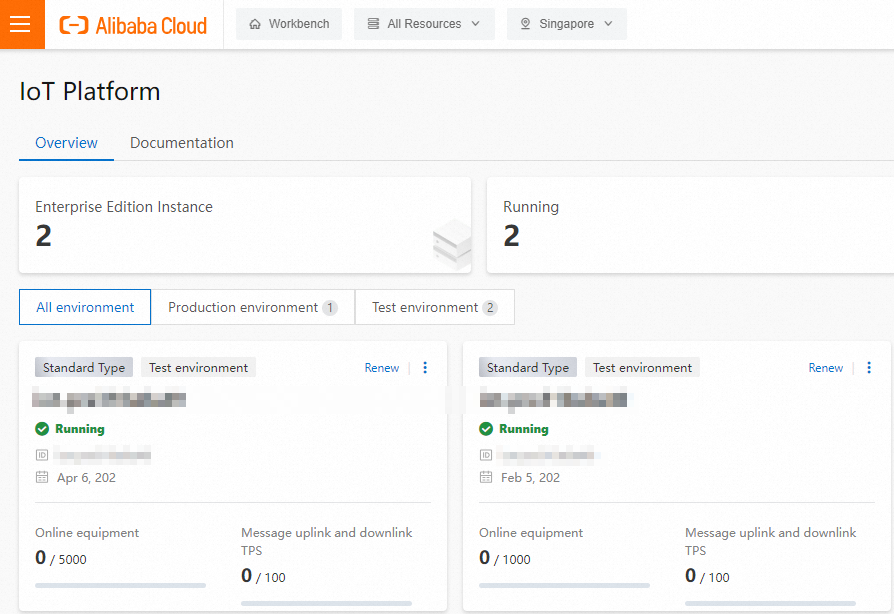894x614 pixels.
Task: Open the hamburger navigation menu
Action: pyautogui.click(x=22, y=24)
